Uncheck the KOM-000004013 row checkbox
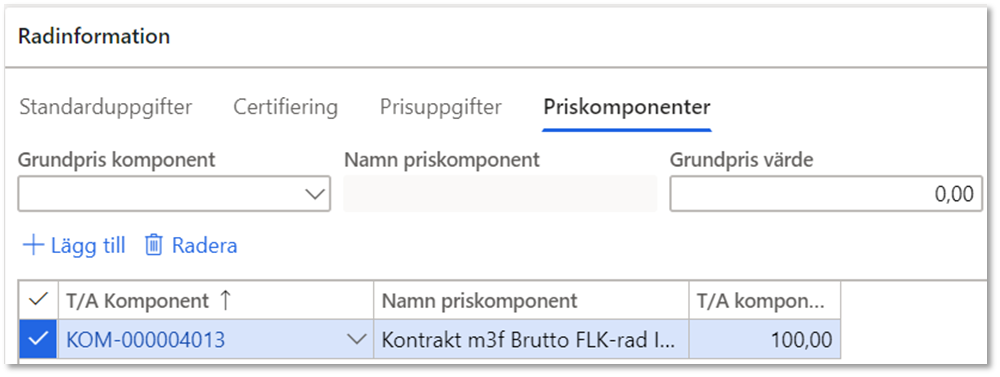The image size is (1000, 377). (38, 340)
